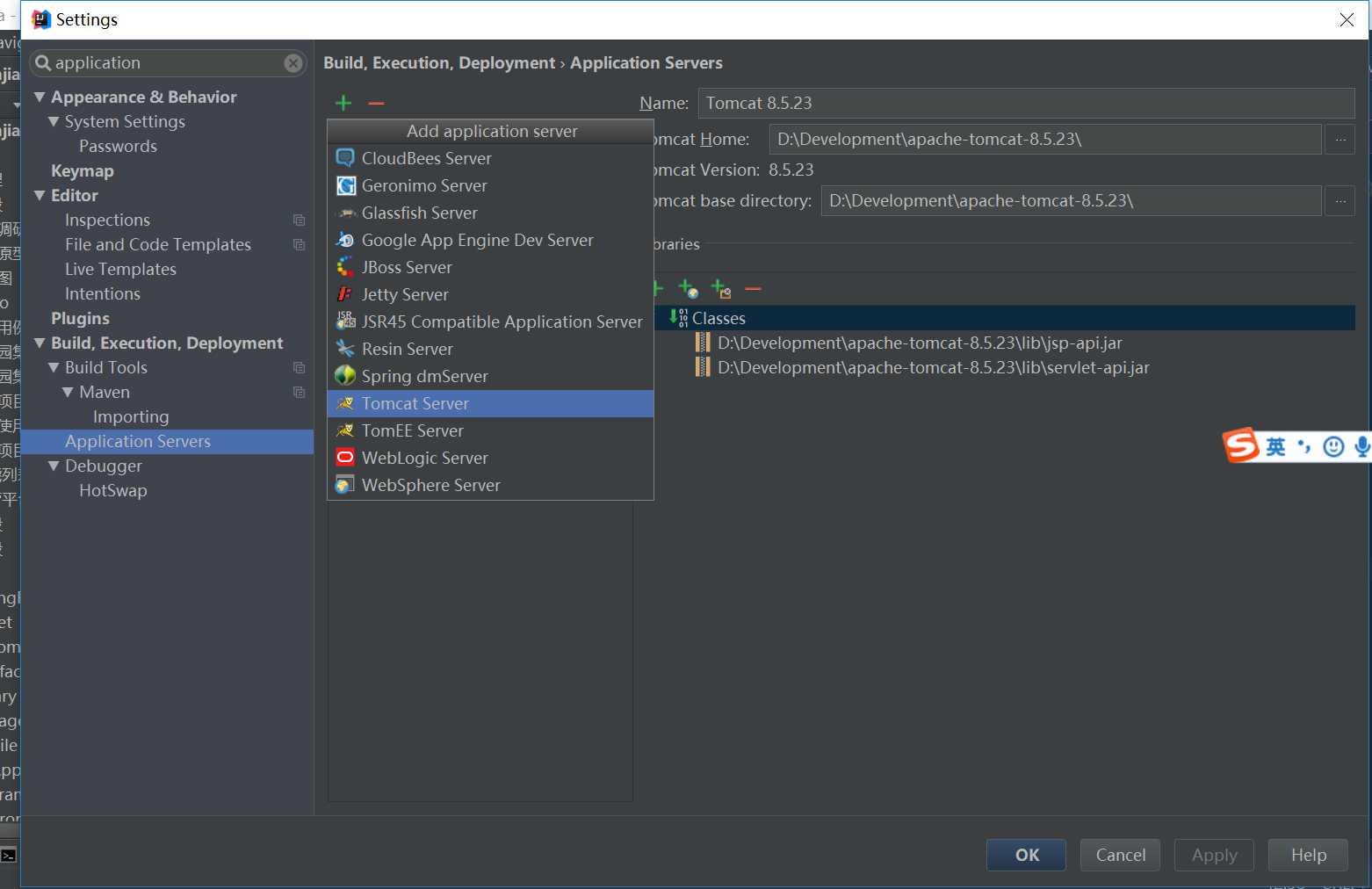Screen dimensions: 1372x889
Task: Click the Tomcat Home path field
Action: (x=1045, y=139)
